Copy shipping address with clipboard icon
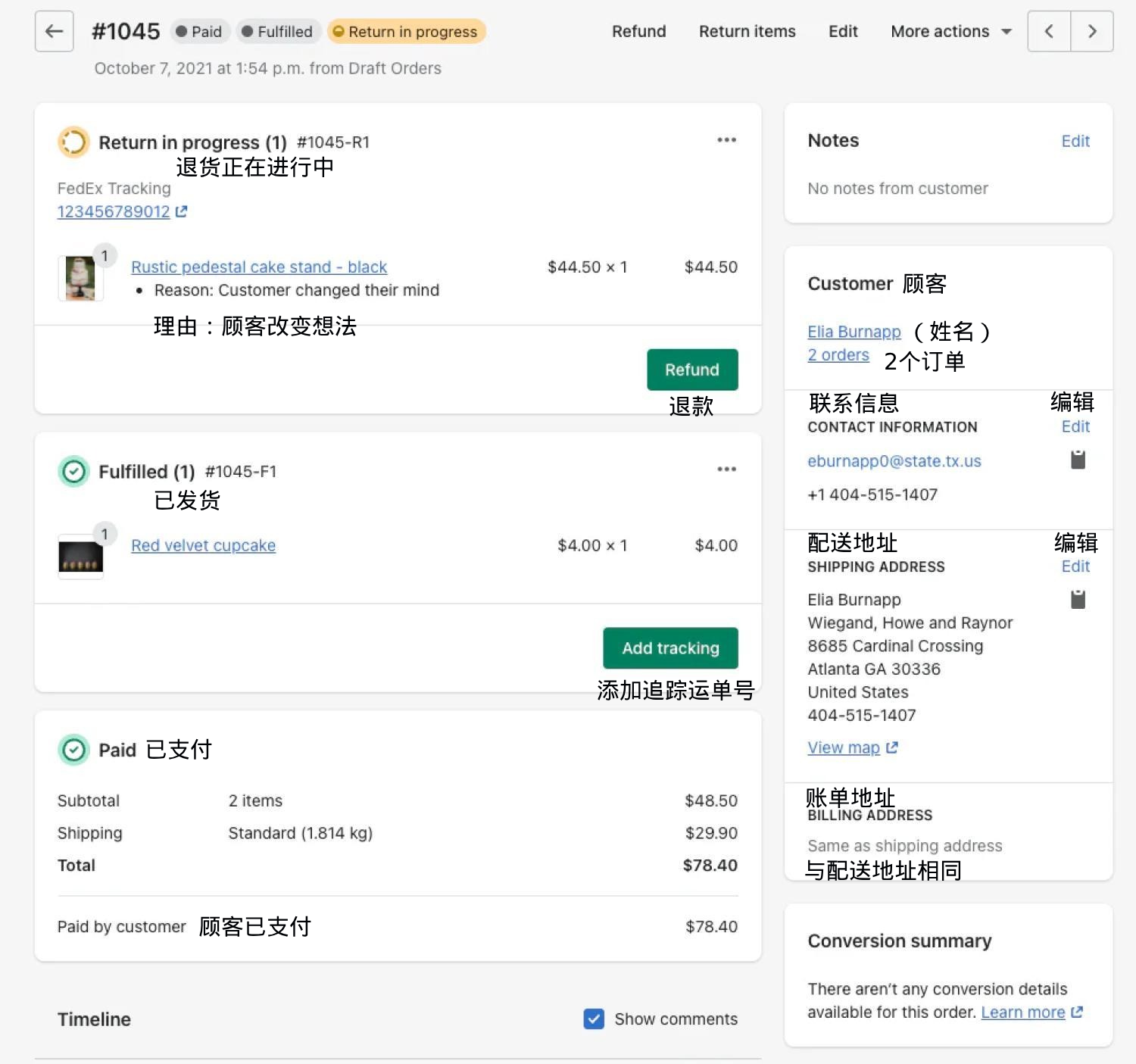1136x1064 pixels. pyautogui.click(x=1078, y=600)
